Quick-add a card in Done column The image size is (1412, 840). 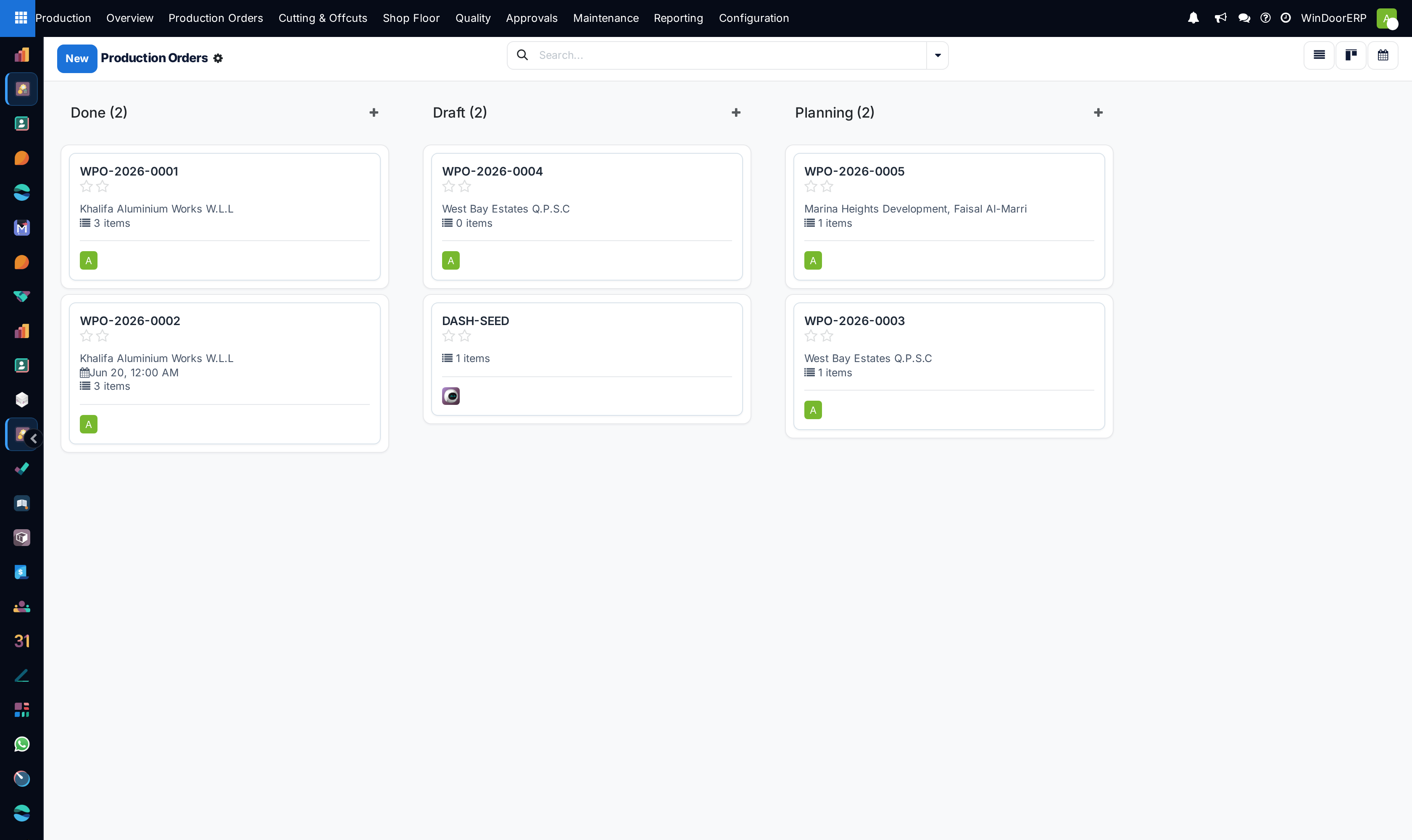(374, 113)
